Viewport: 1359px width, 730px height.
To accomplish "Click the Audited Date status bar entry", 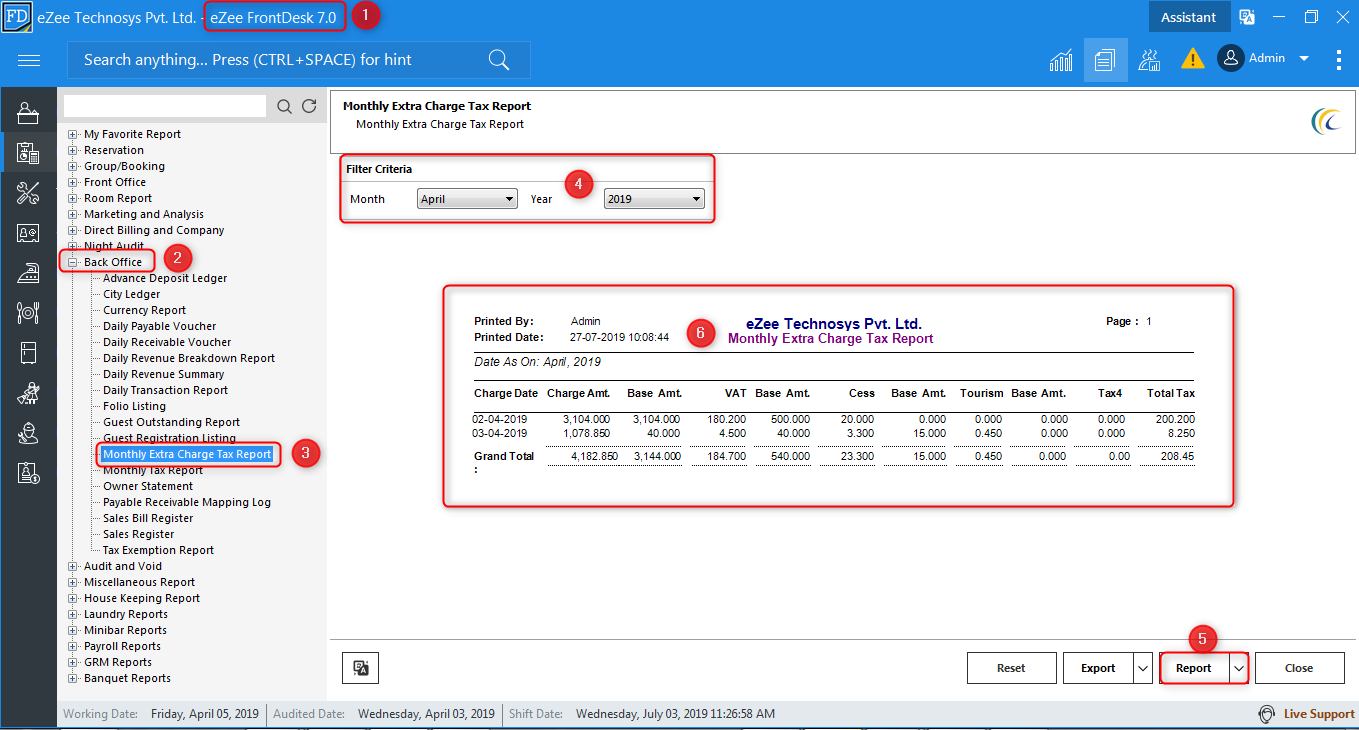I will (384, 714).
